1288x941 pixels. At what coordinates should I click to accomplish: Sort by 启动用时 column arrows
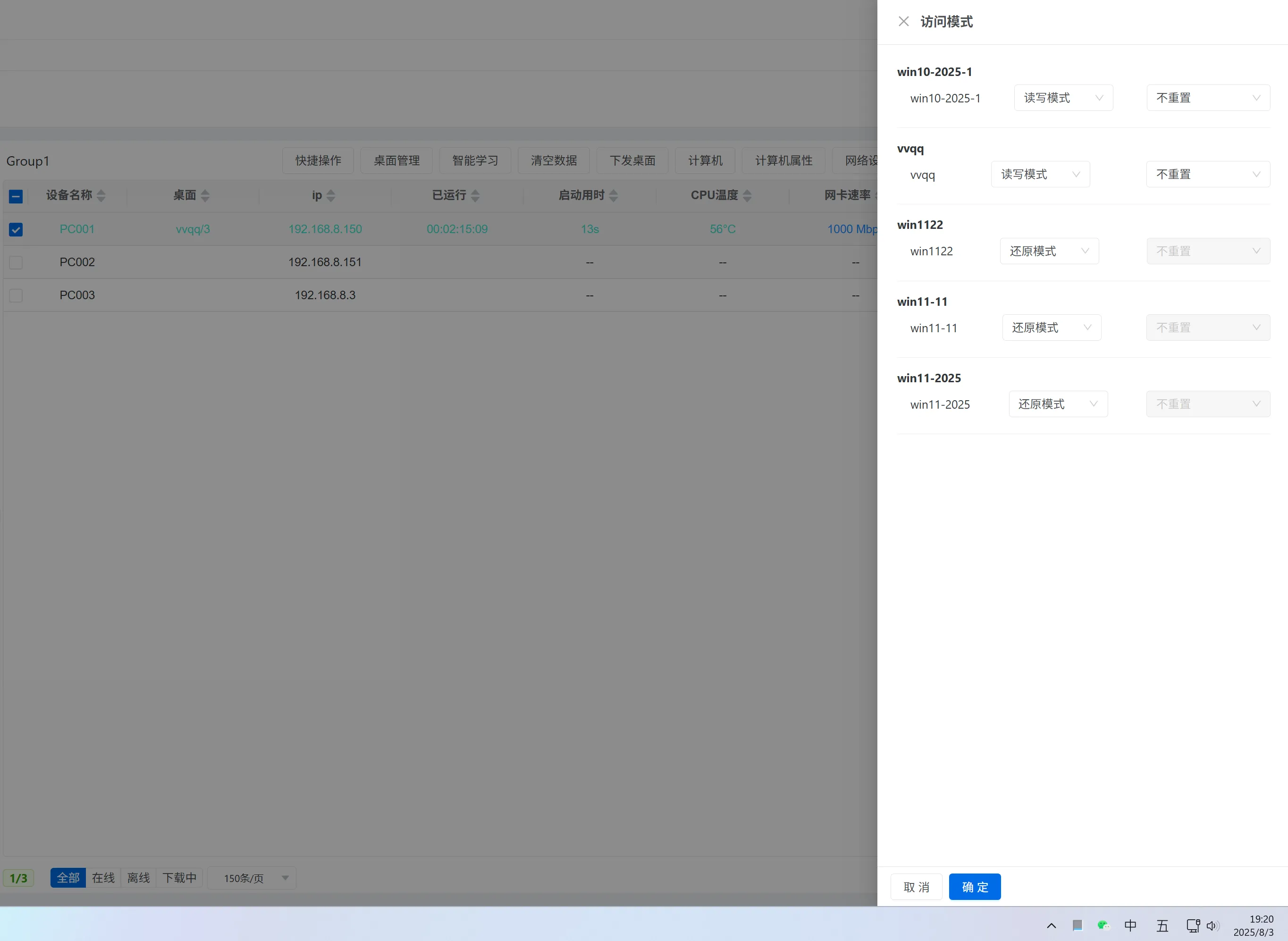tap(613, 195)
